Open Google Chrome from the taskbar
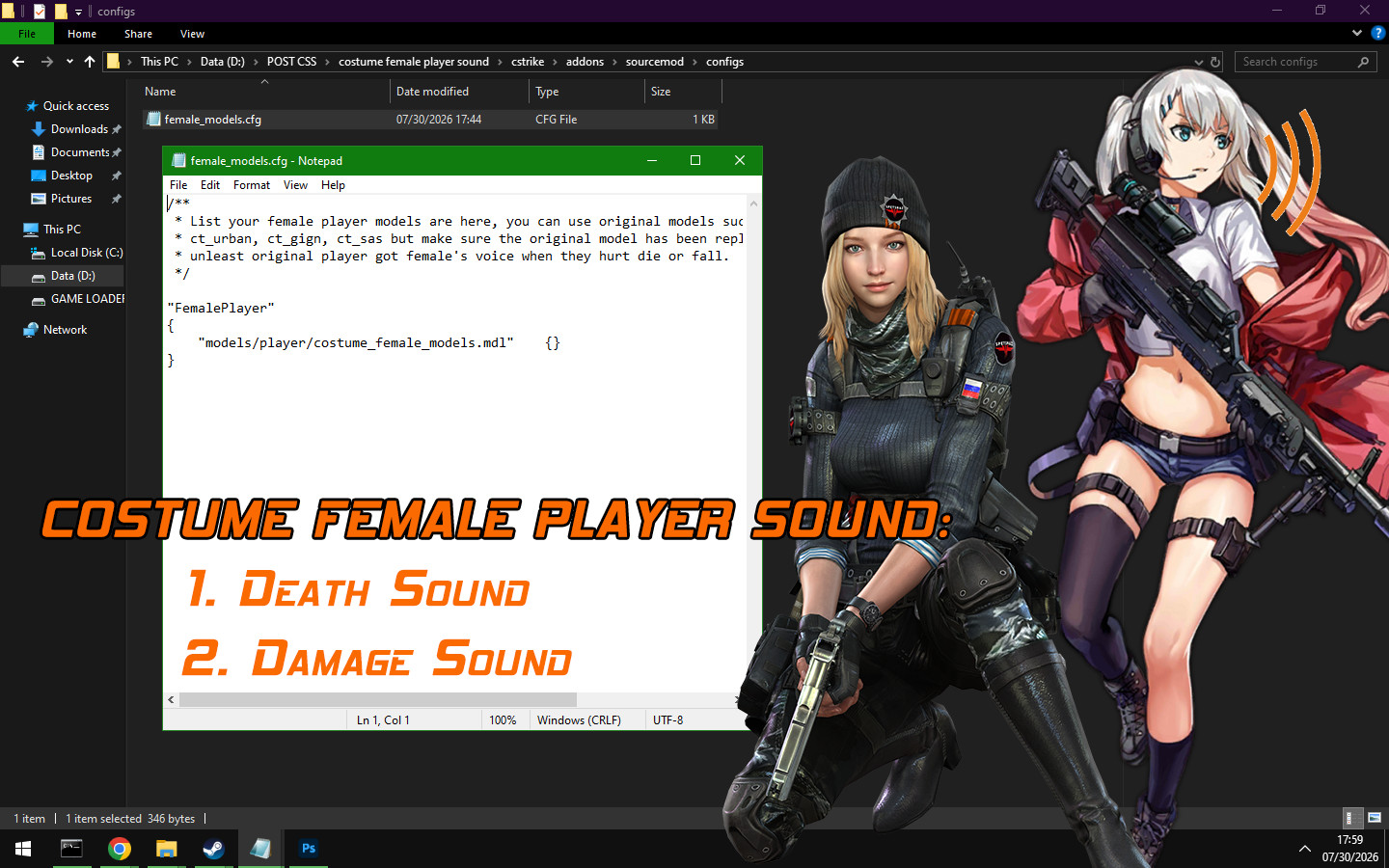 click(120, 849)
